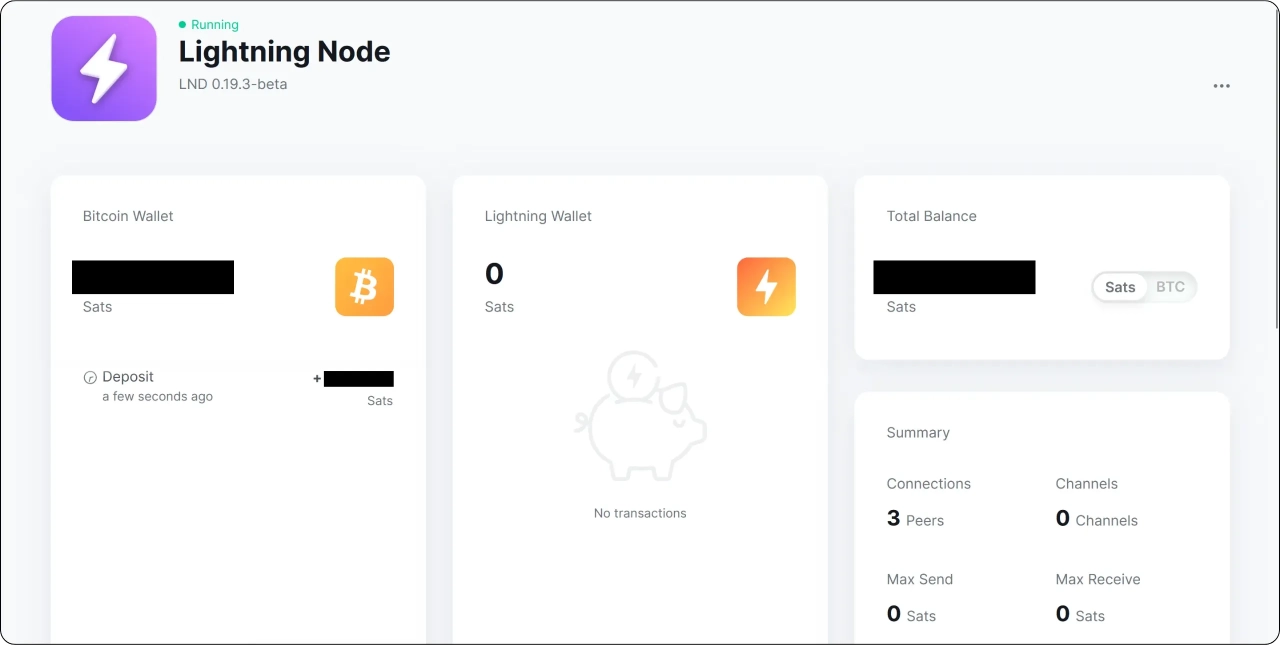Click the No transactions message
This screenshot has width=1280, height=645.
[640, 513]
